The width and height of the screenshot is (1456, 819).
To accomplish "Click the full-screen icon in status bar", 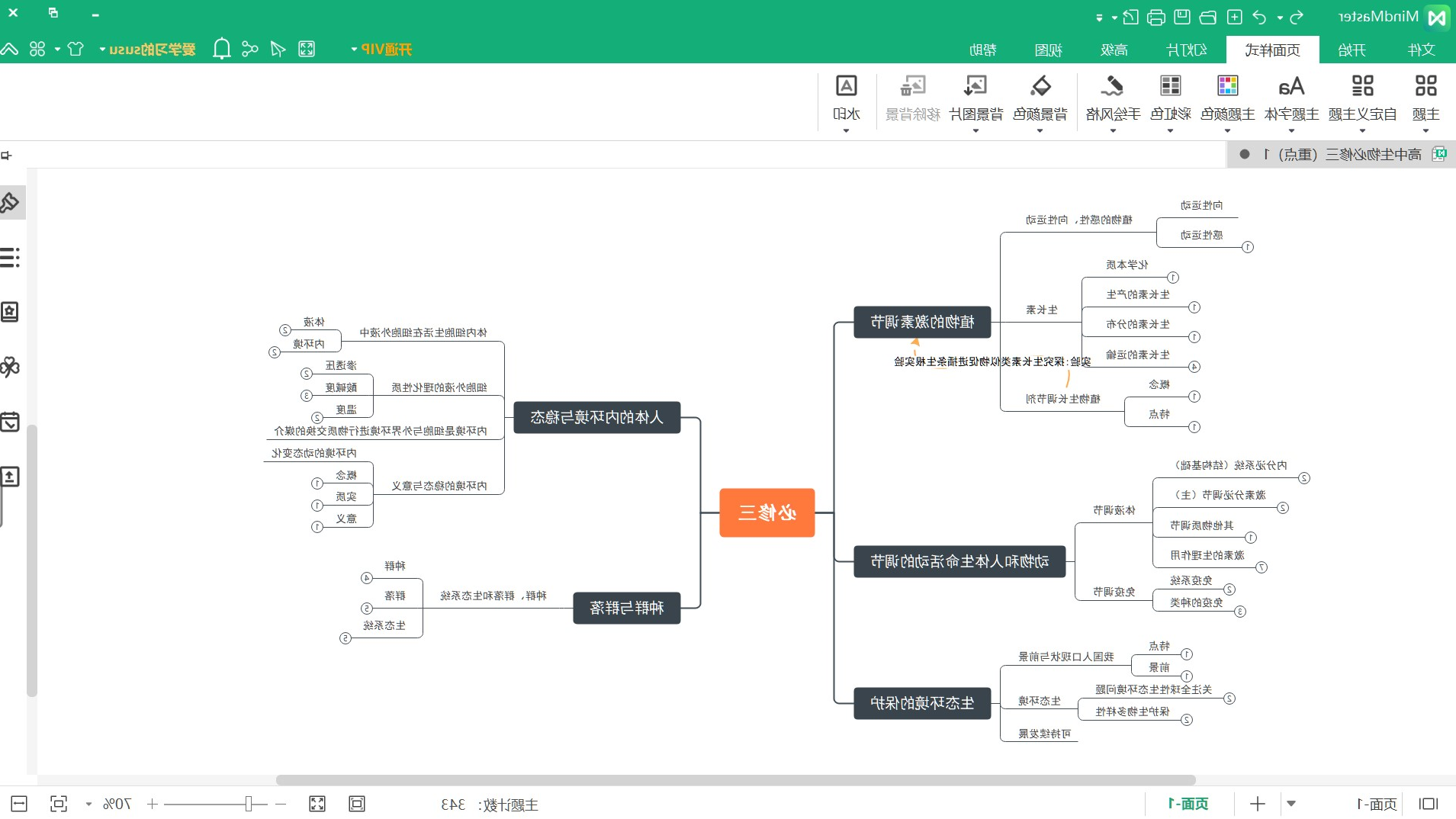I will click(x=317, y=804).
